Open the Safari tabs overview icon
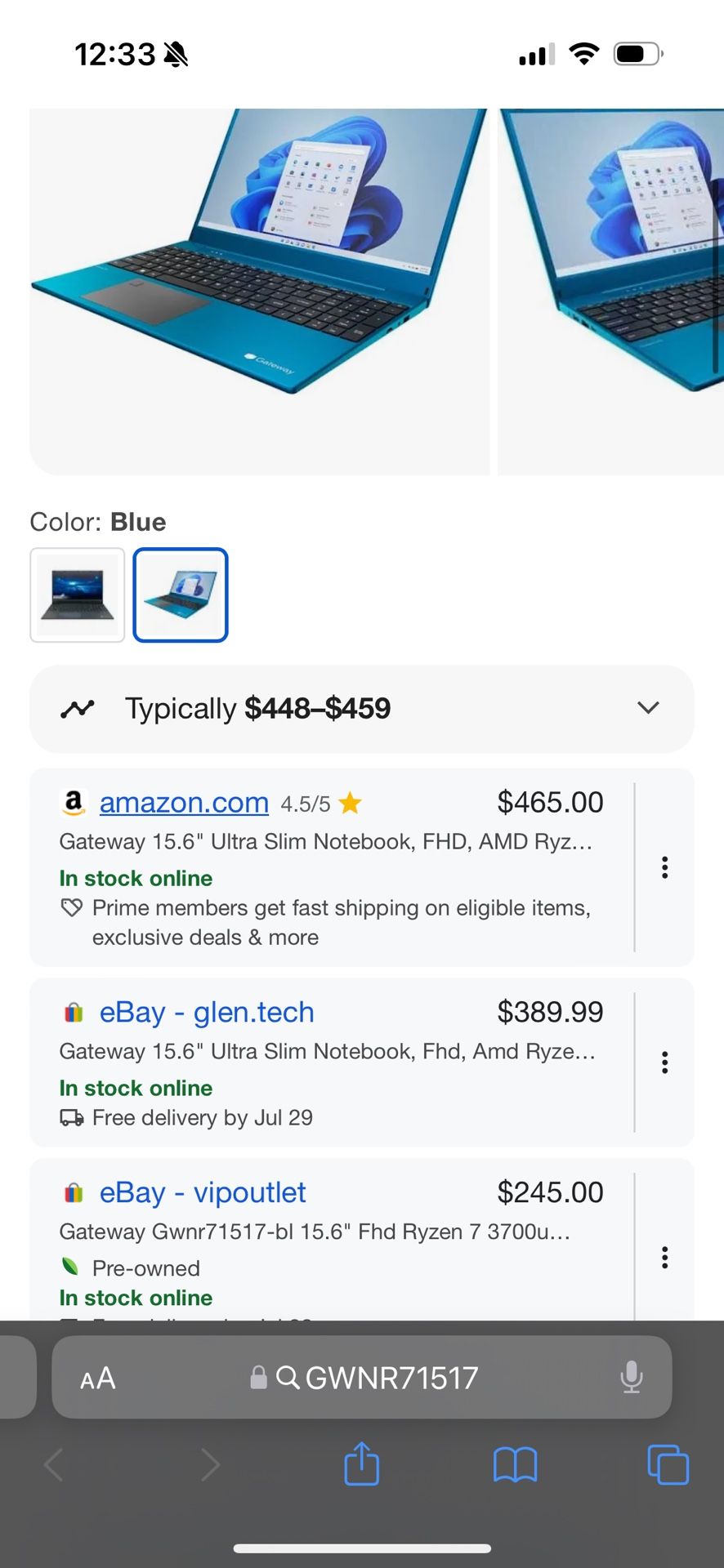This screenshot has width=724, height=1568. [x=668, y=1463]
